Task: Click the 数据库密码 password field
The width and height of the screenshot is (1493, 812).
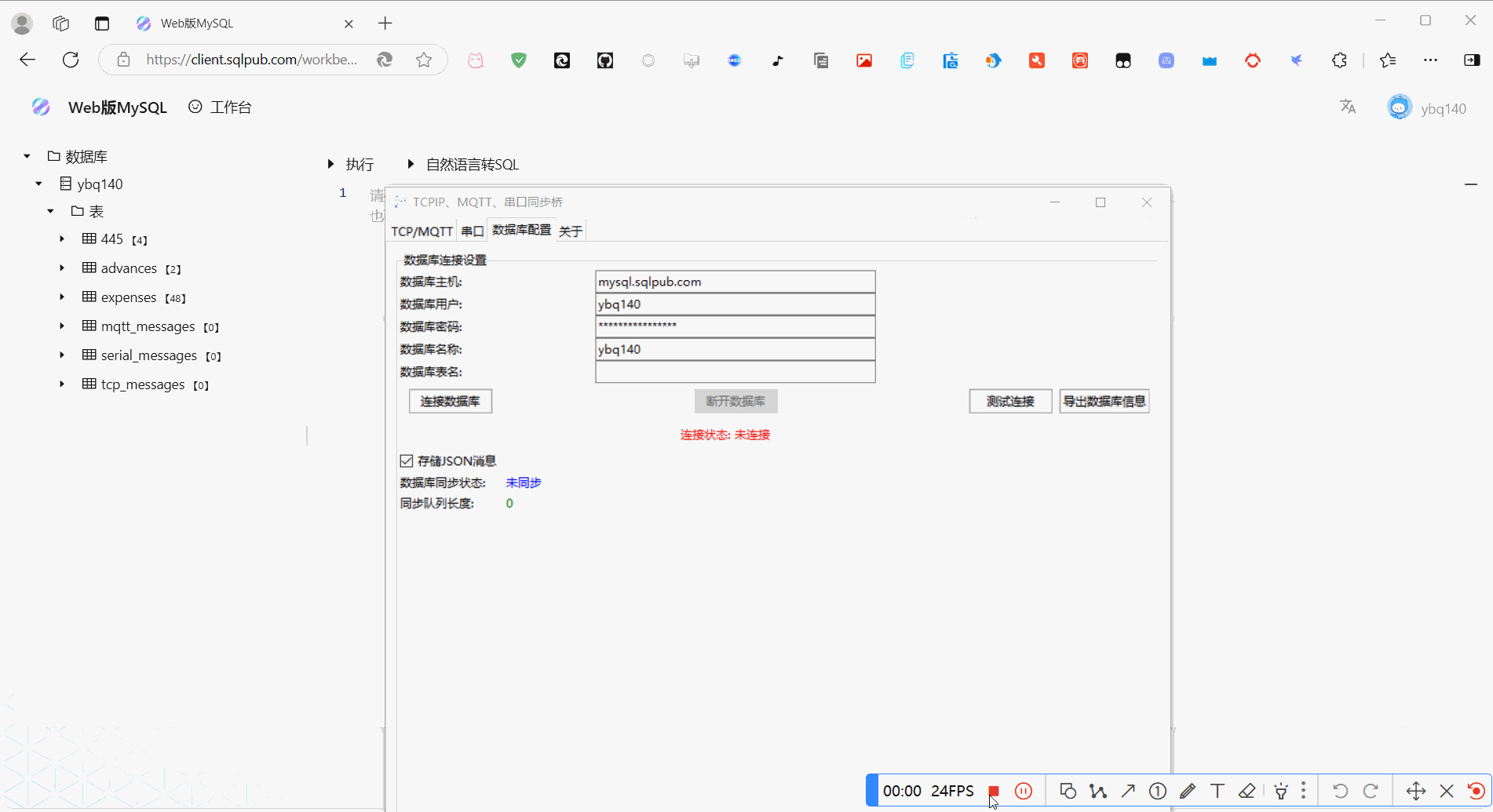Action: (x=736, y=326)
